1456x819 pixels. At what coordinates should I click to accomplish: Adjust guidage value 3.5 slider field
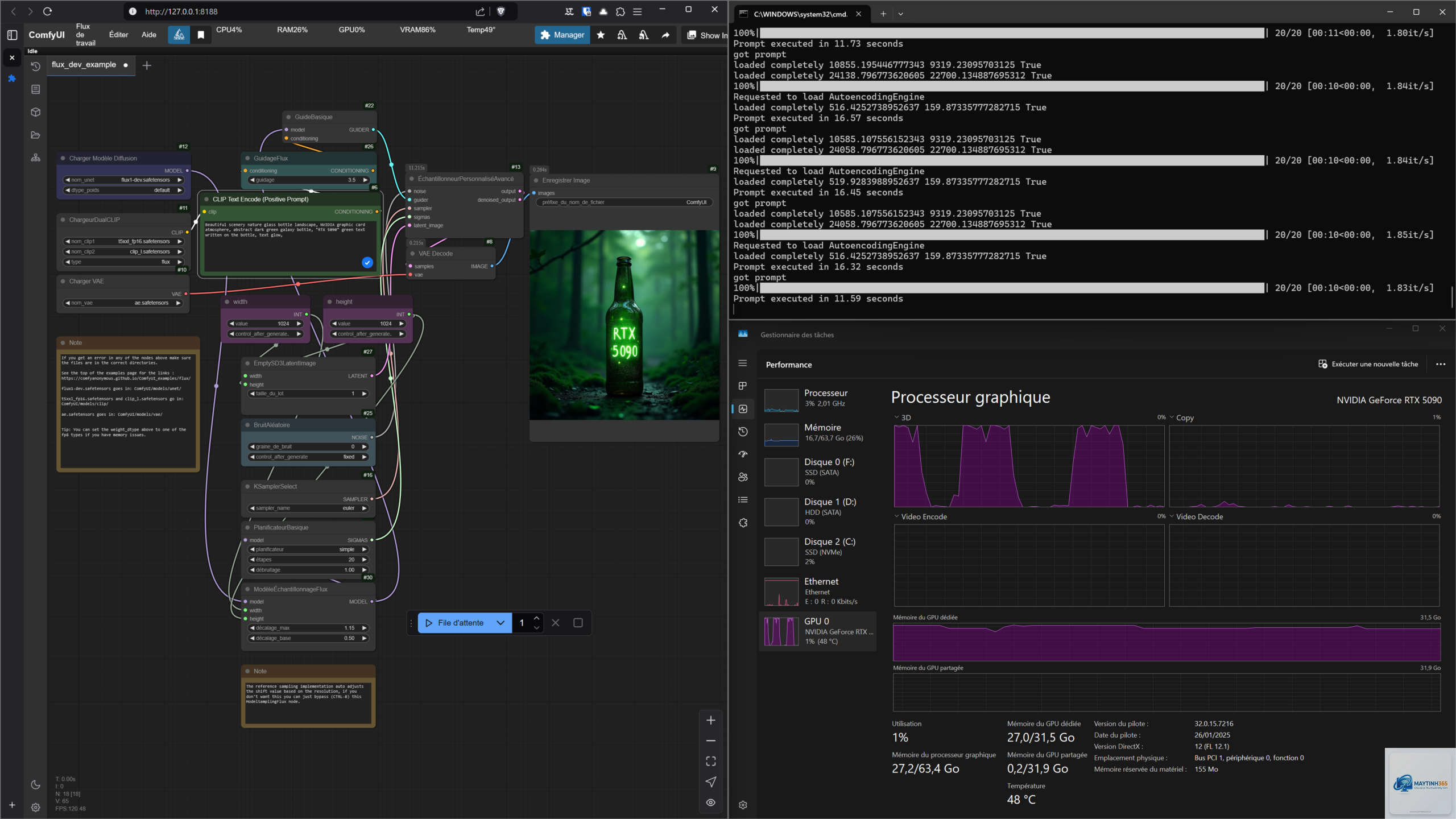point(309,180)
